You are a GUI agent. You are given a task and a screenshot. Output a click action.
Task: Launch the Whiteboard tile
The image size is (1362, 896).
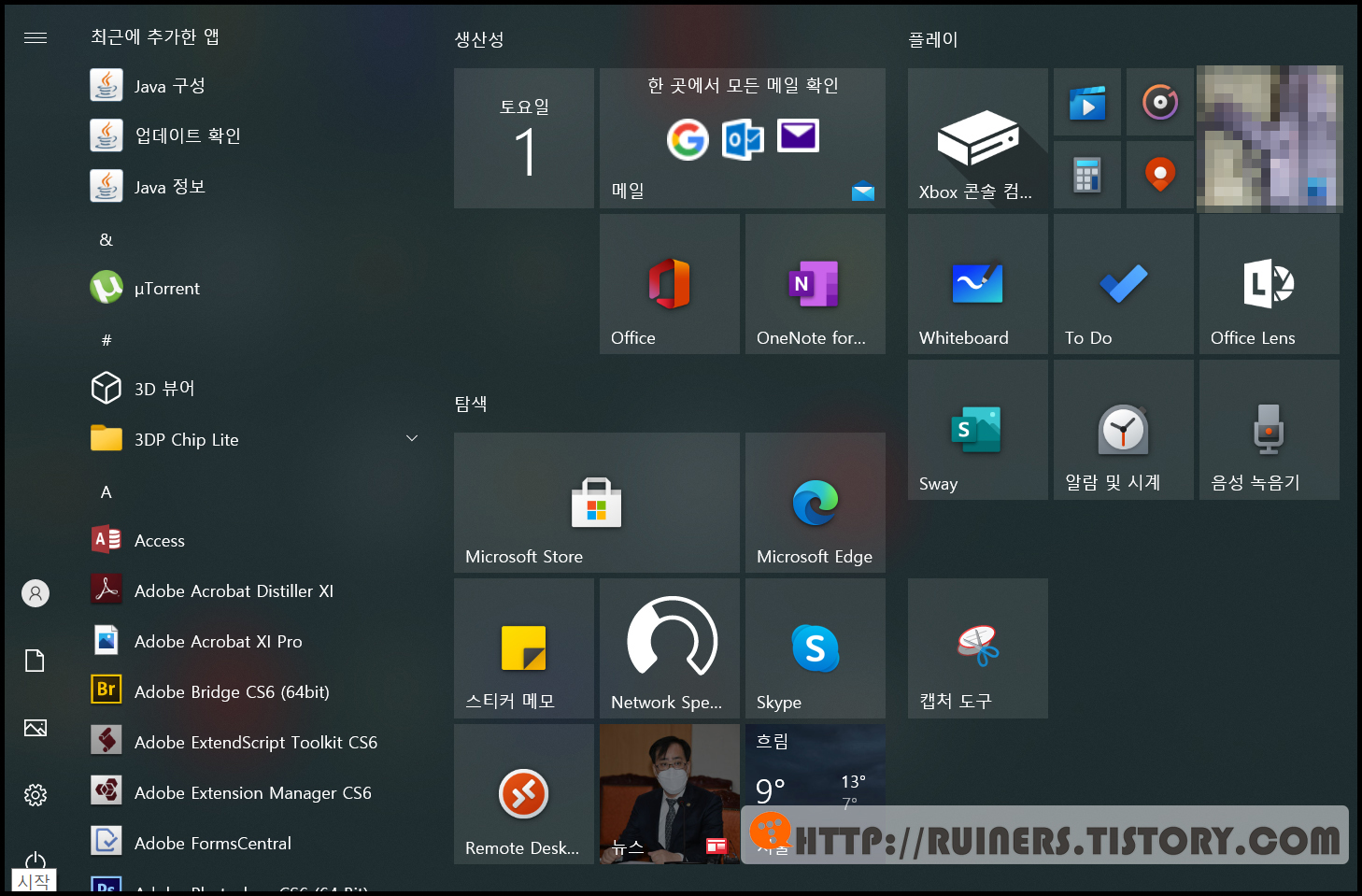[x=978, y=284]
